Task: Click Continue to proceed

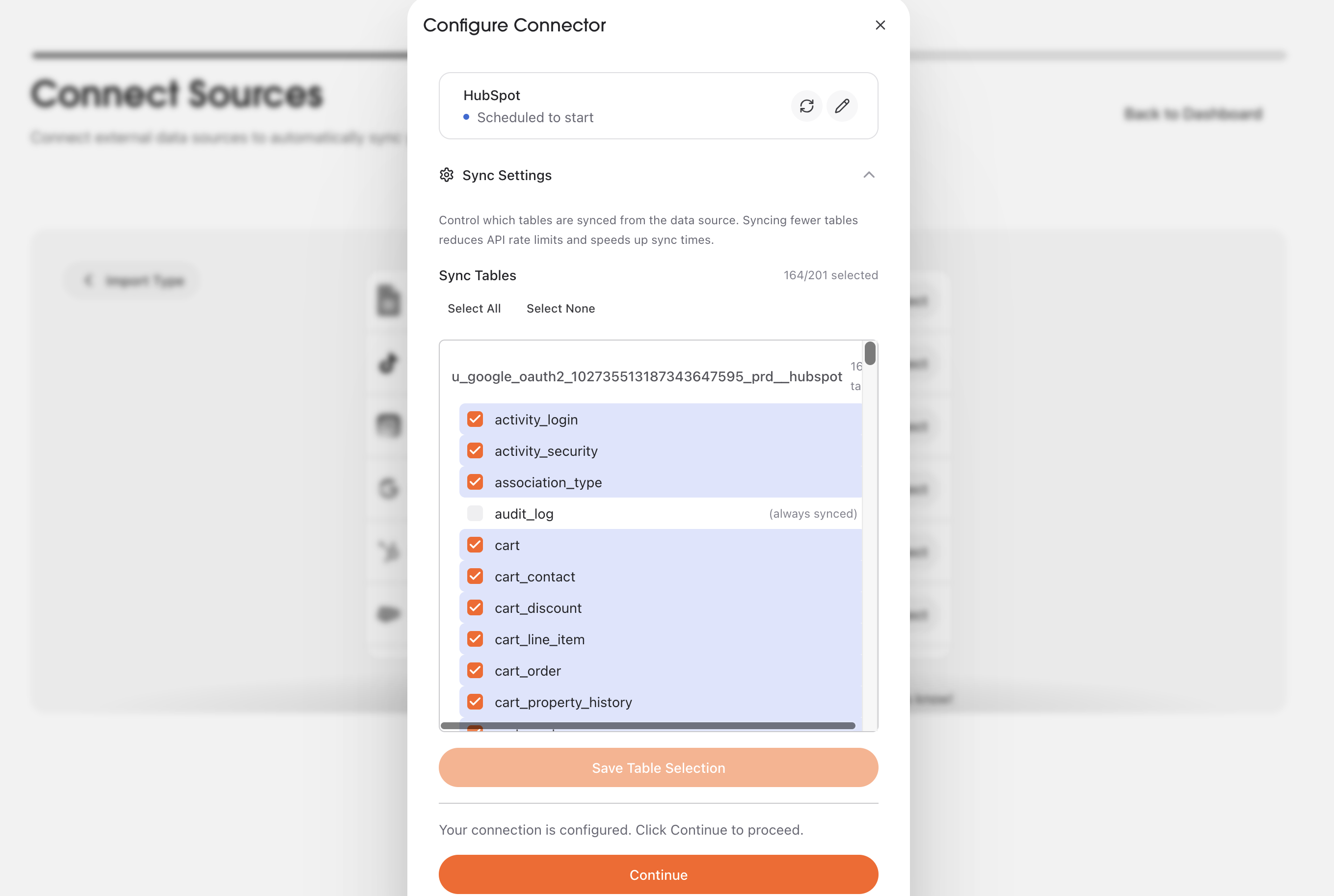Action: pos(658,874)
